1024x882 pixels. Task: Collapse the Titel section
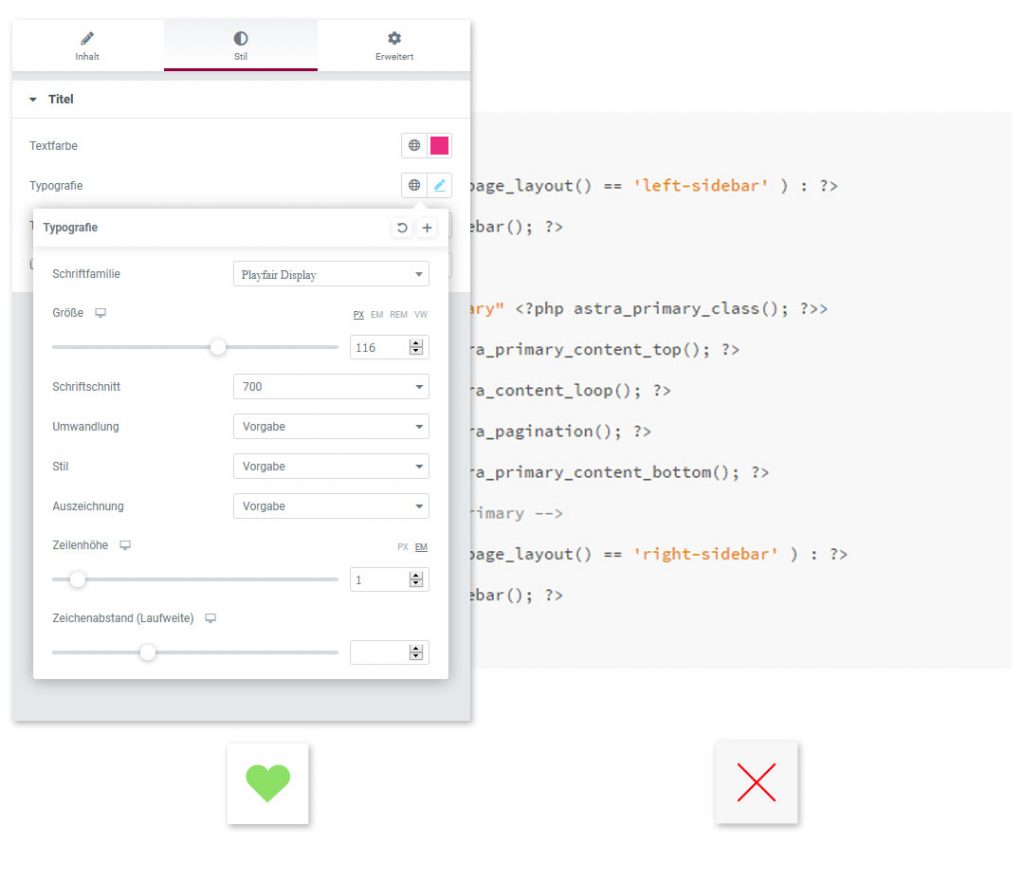[52, 99]
